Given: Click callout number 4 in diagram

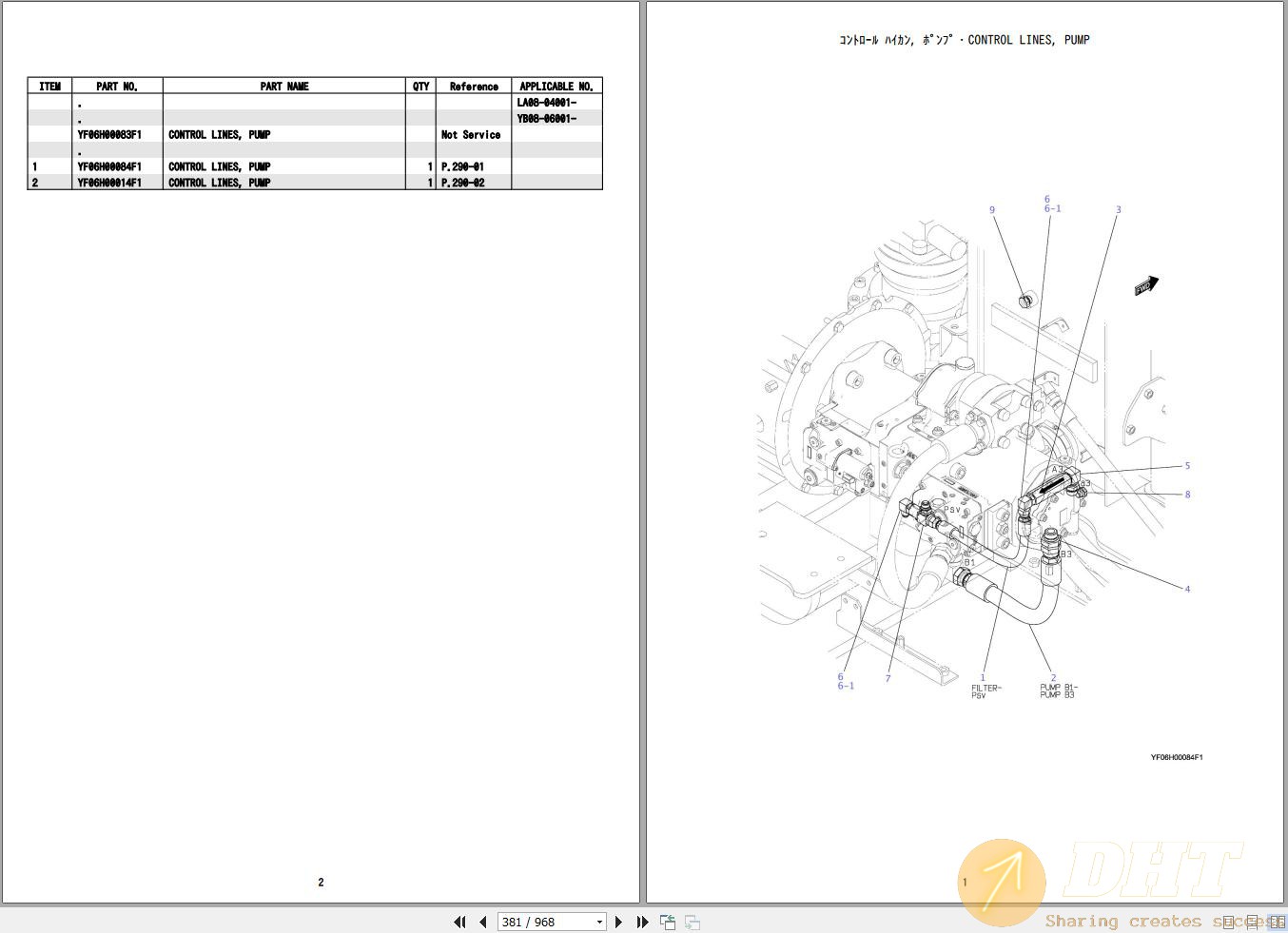Looking at the screenshot, I should tap(1187, 589).
